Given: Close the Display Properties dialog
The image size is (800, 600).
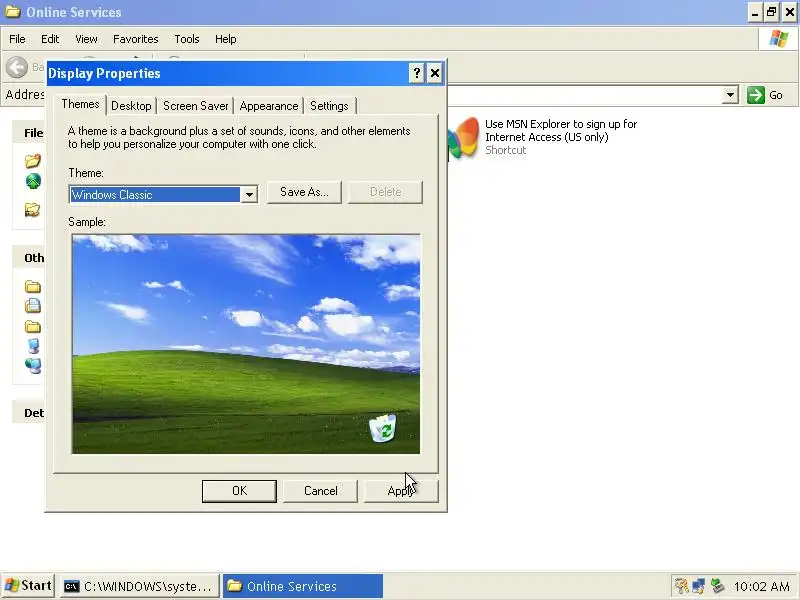Looking at the screenshot, I should click(x=435, y=73).
